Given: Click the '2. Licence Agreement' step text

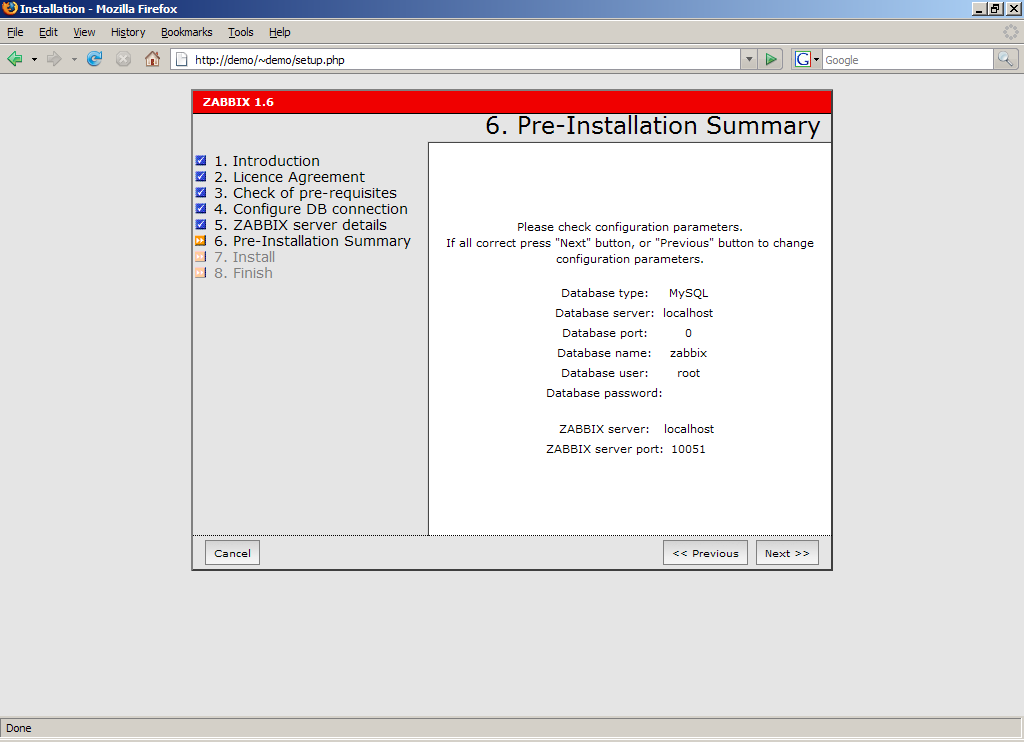Looking at the screenshot, I should click(289, 177).
